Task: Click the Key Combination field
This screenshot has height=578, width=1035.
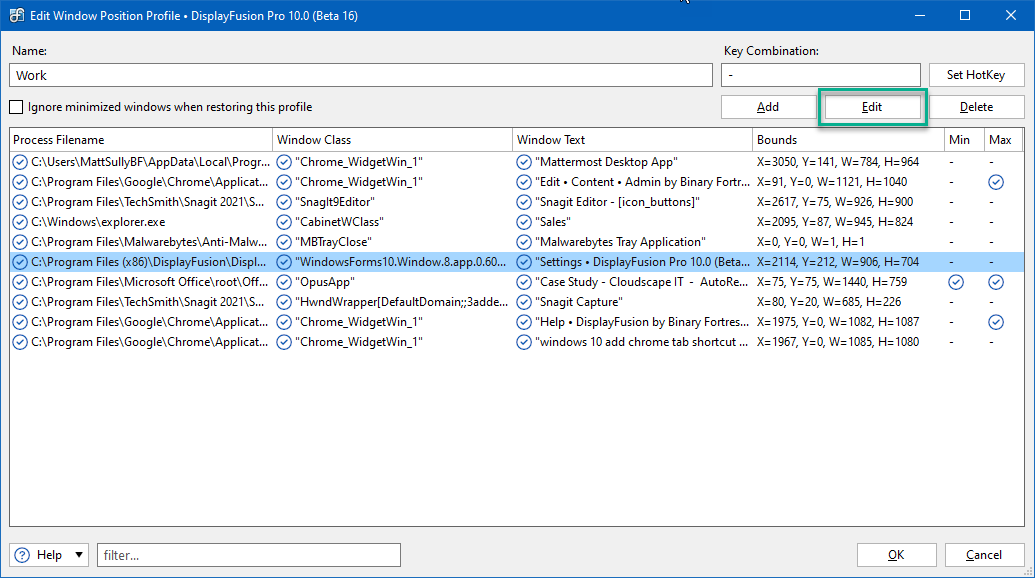Action: pyautogui.click(x=820, y=75)
